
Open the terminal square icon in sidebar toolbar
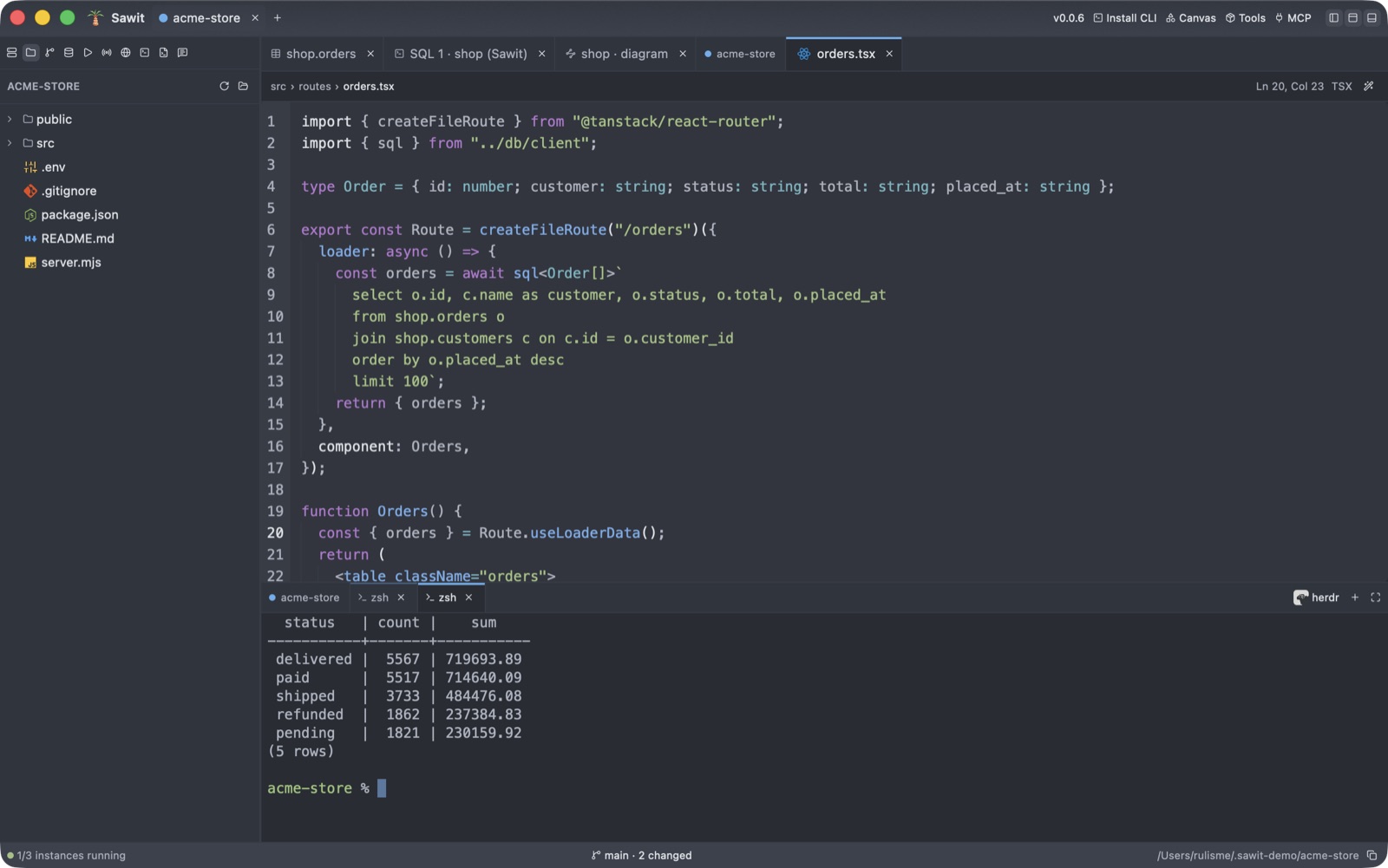click(145, 53)
